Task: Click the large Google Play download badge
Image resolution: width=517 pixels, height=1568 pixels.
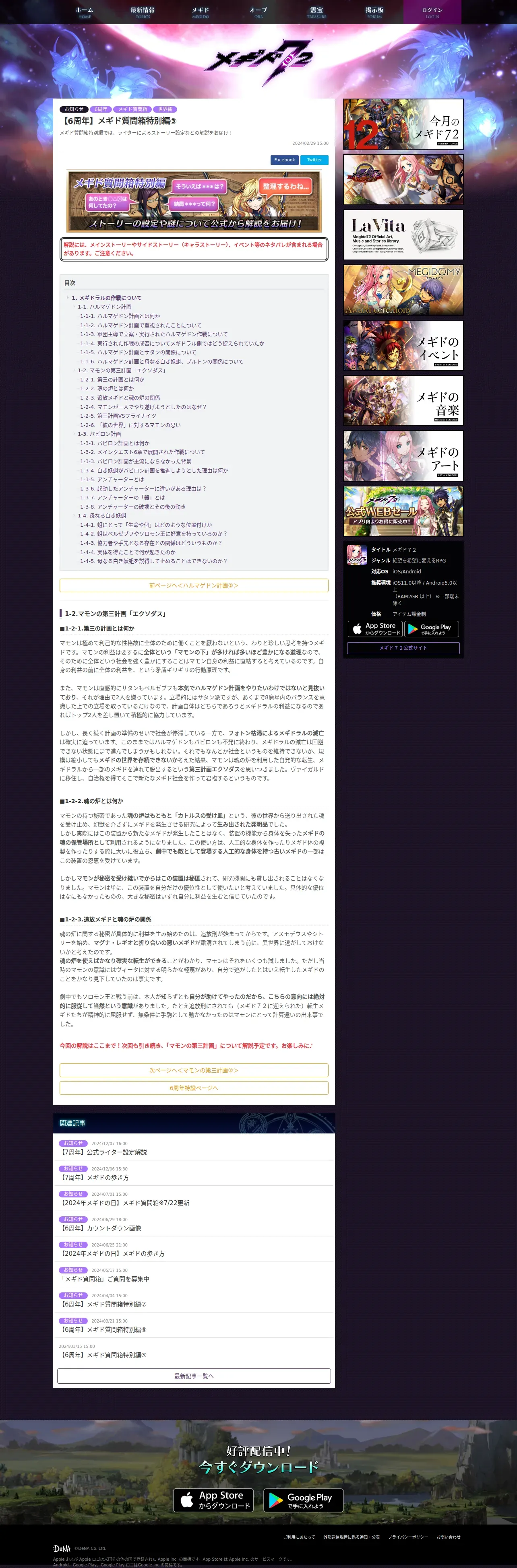Action: [303, 1500]
